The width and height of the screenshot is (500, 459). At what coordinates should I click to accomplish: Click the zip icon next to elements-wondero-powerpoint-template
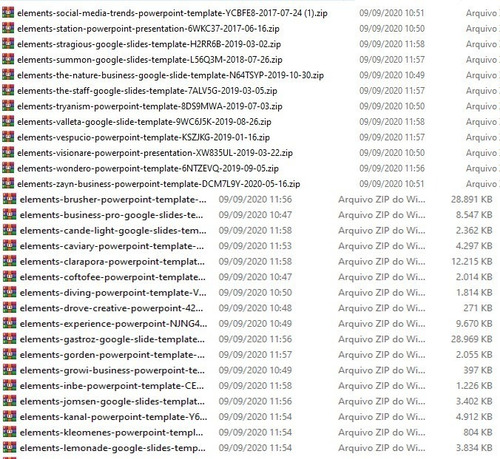point(8,168)
